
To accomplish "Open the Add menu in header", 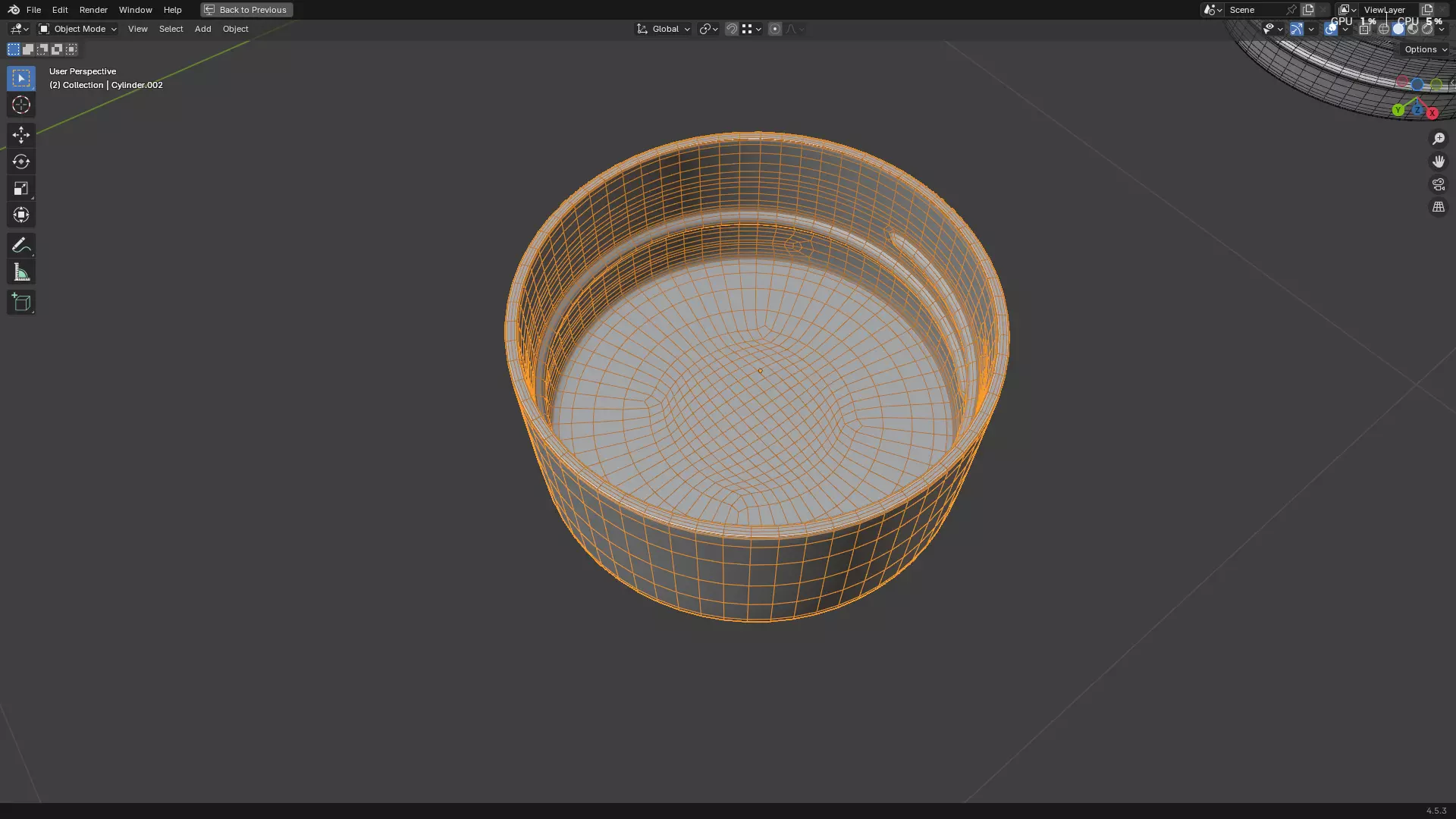I will pos(202,29).
